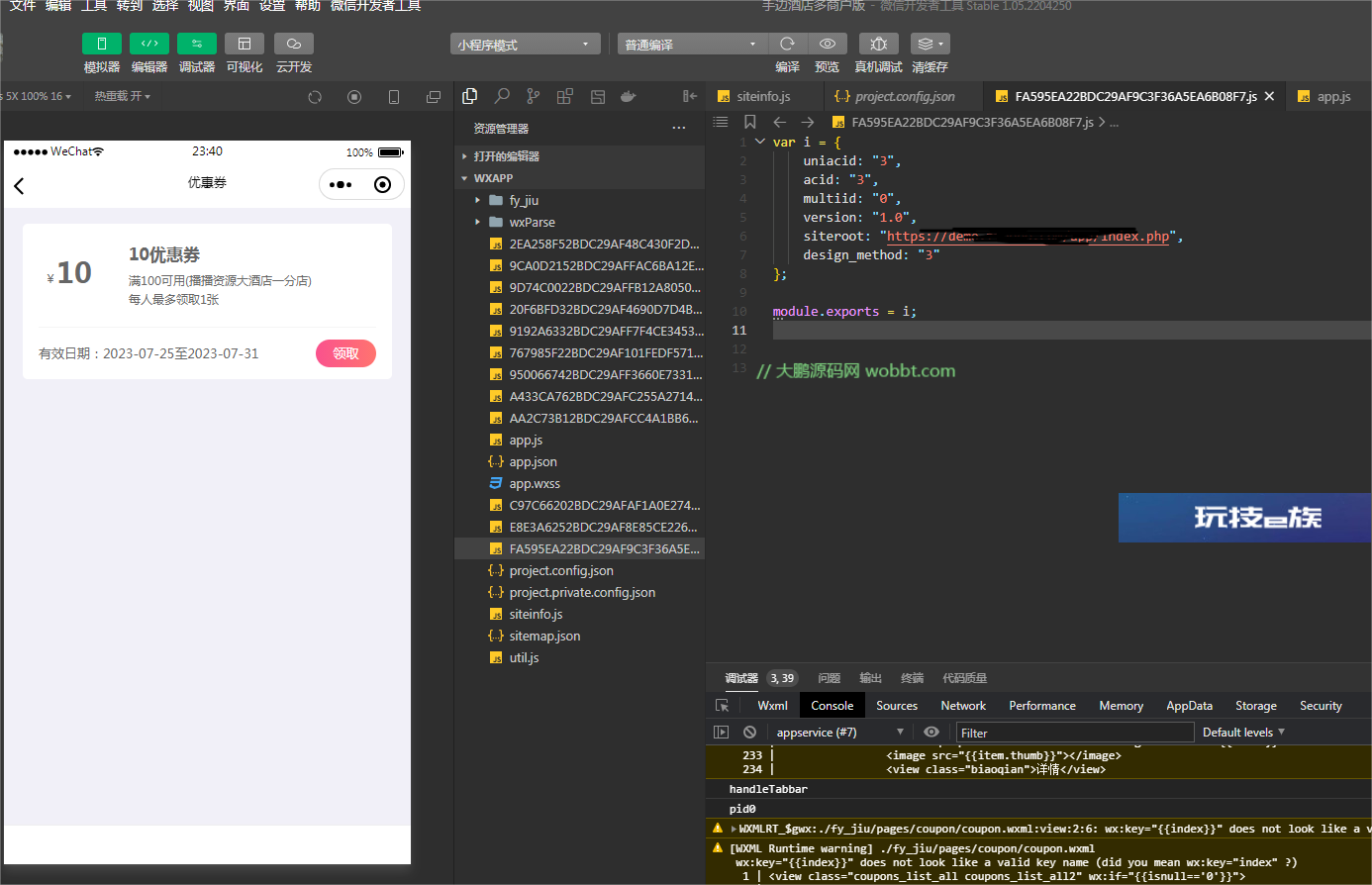Click the editor bookmark icon
This screenshot has height=885, width=1372.
pyautogui.click(x=749, y=122)
